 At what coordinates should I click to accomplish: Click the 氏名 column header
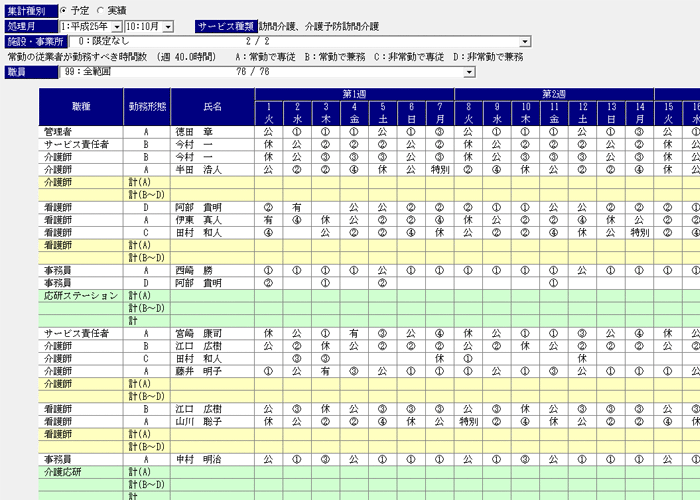pos(212,107)
